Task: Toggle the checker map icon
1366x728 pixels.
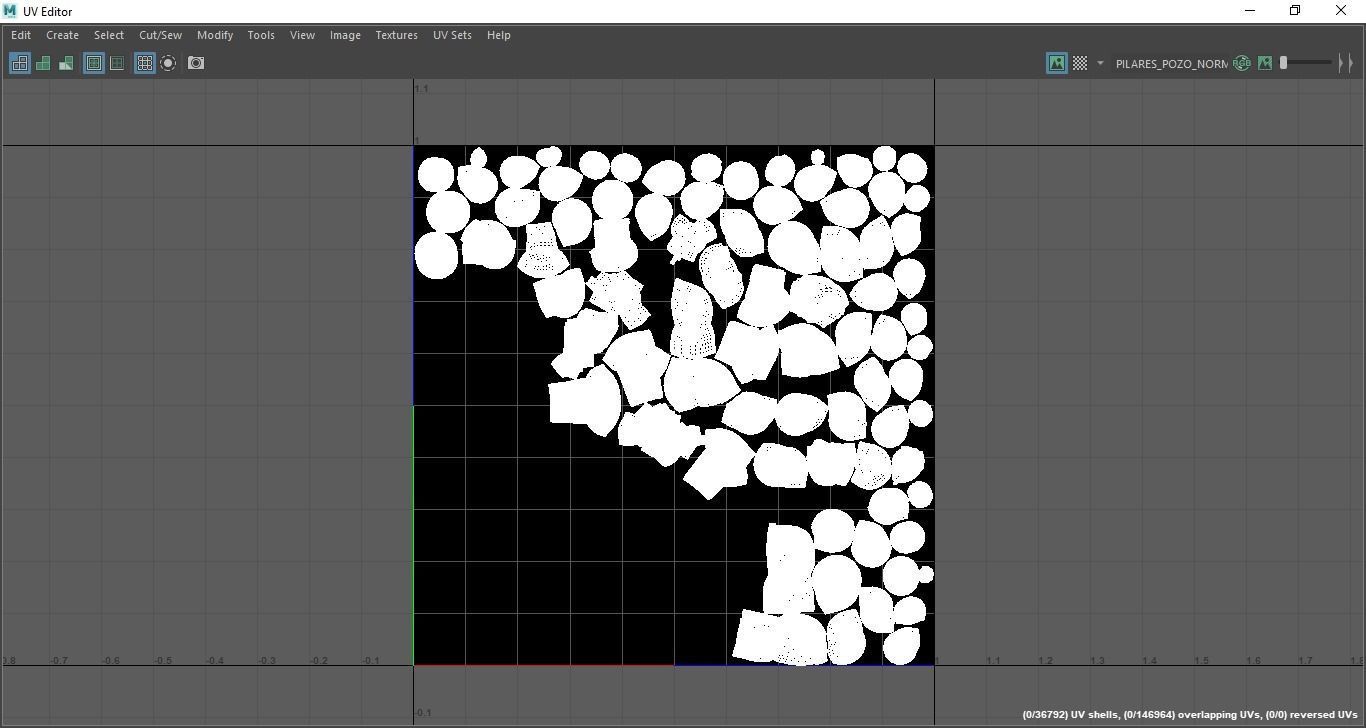Action: pyautogui.click(x=1080, y=63)
